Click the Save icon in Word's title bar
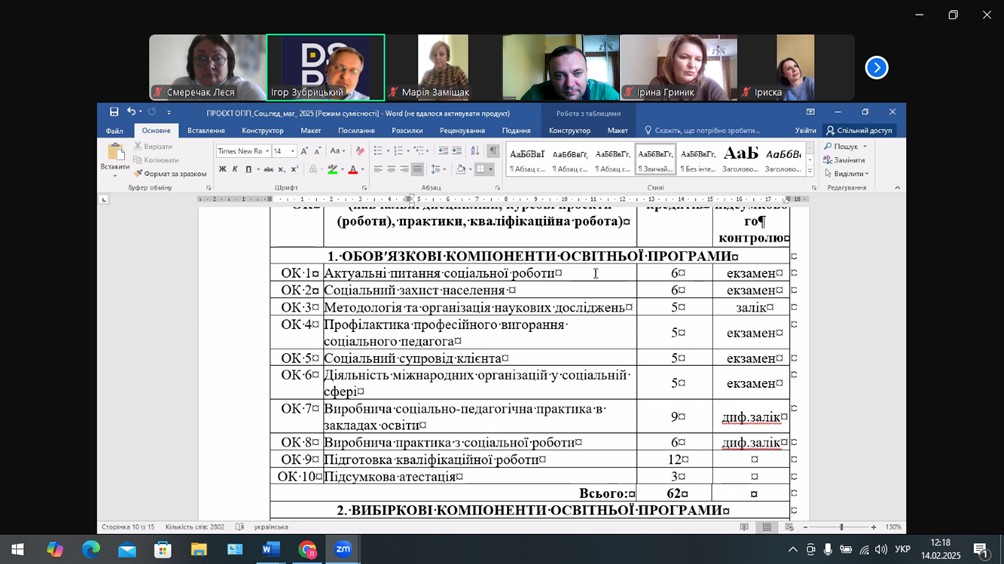Screen dimensions: 1004x564 [x=114, y=112]
